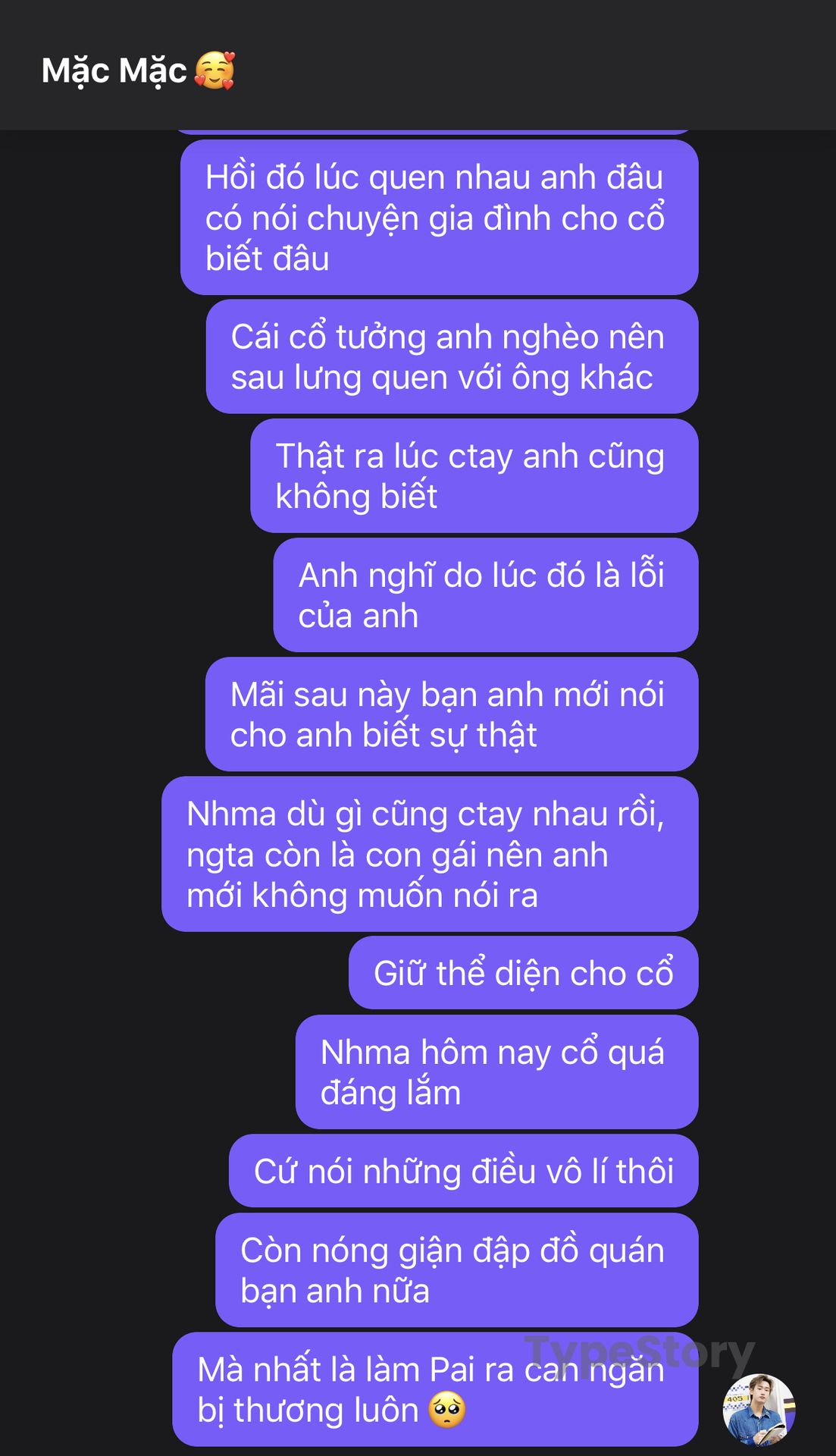Image resolution: width=836 pixels, height=1456 pixels.
Task: Select the message starting 'Hồi đó lúc quen nhau'
Action: [439, 218]
